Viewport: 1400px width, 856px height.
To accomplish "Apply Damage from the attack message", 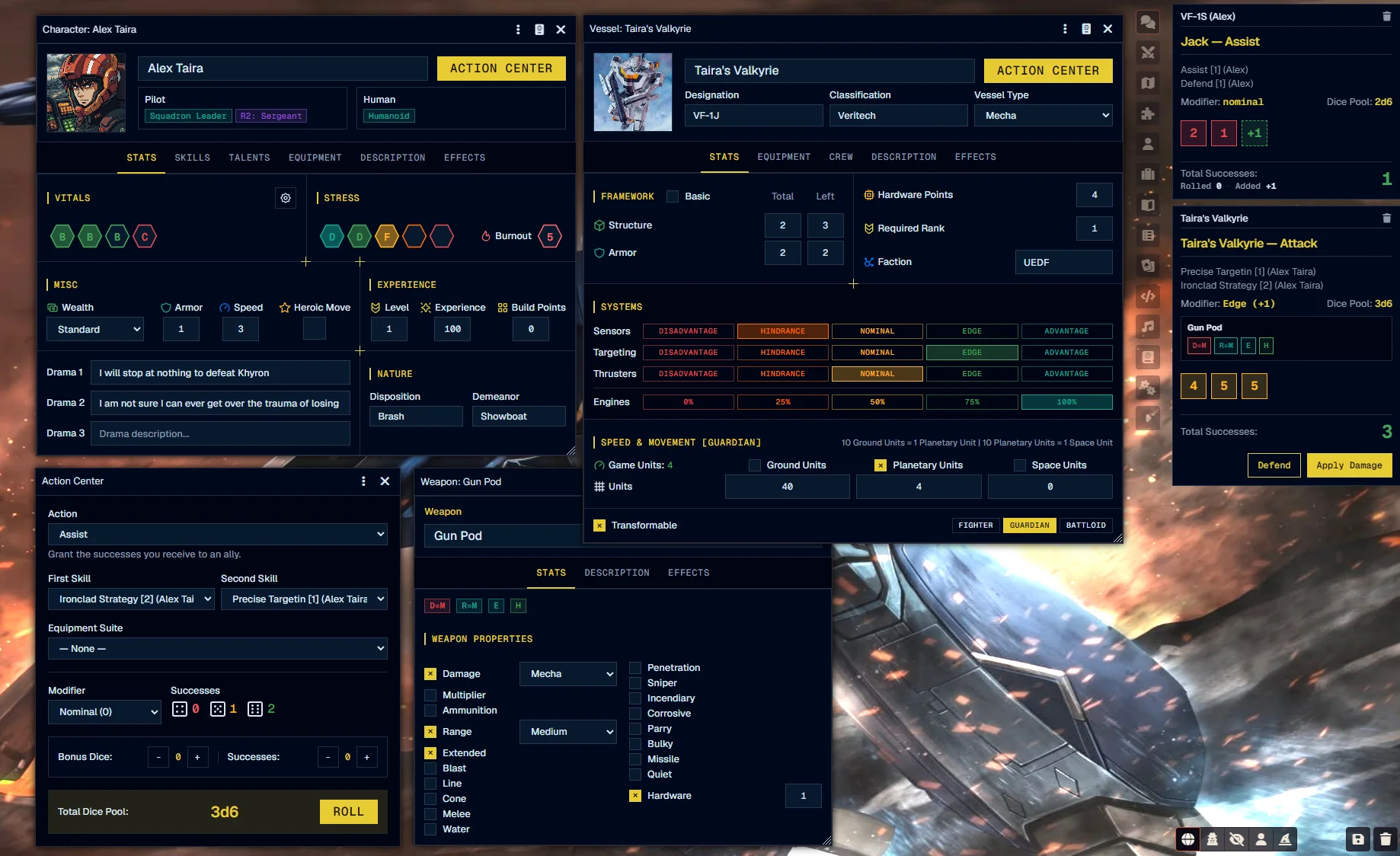I will (1349, 465).
